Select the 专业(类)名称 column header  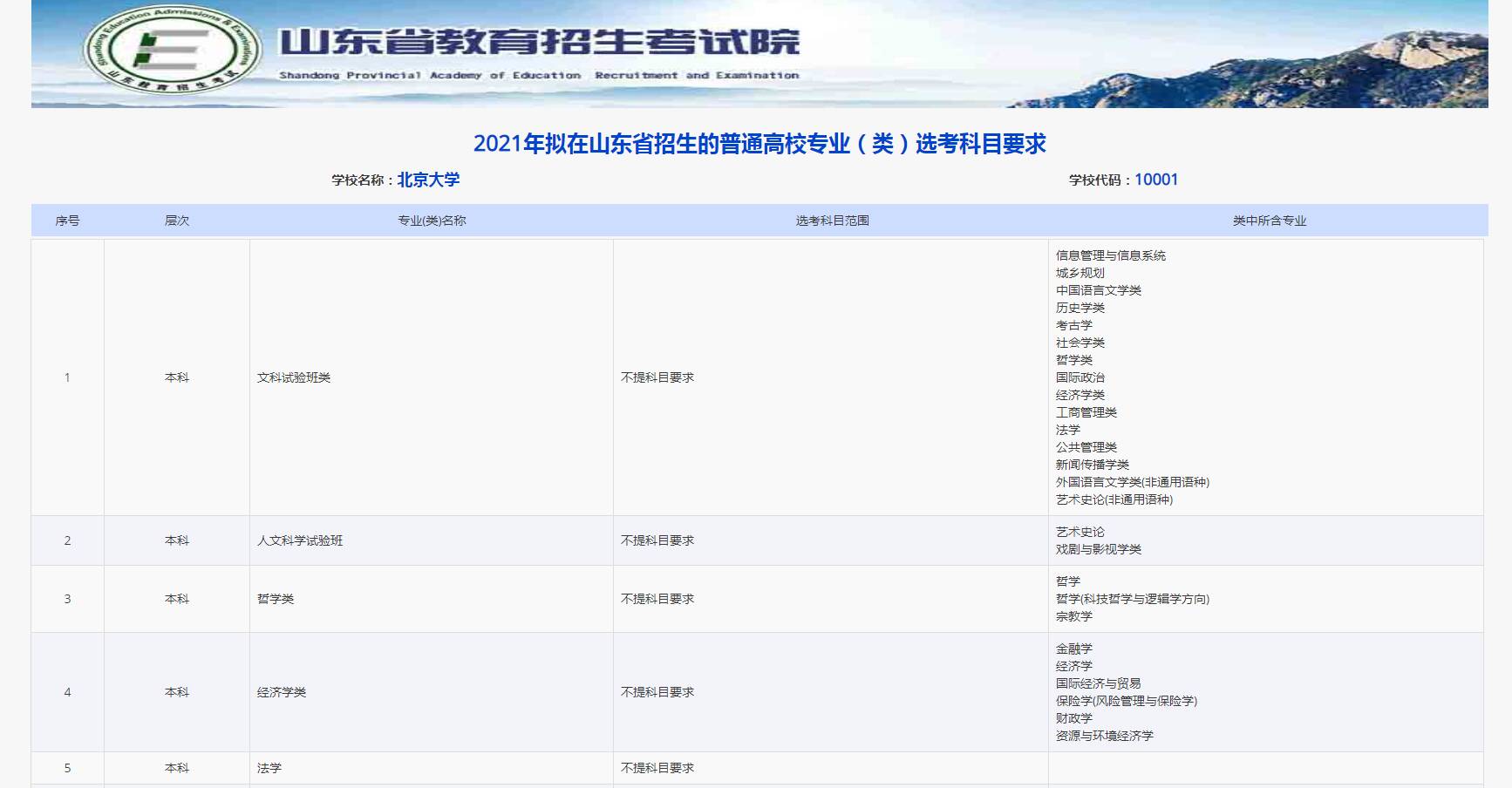[432, 221]
